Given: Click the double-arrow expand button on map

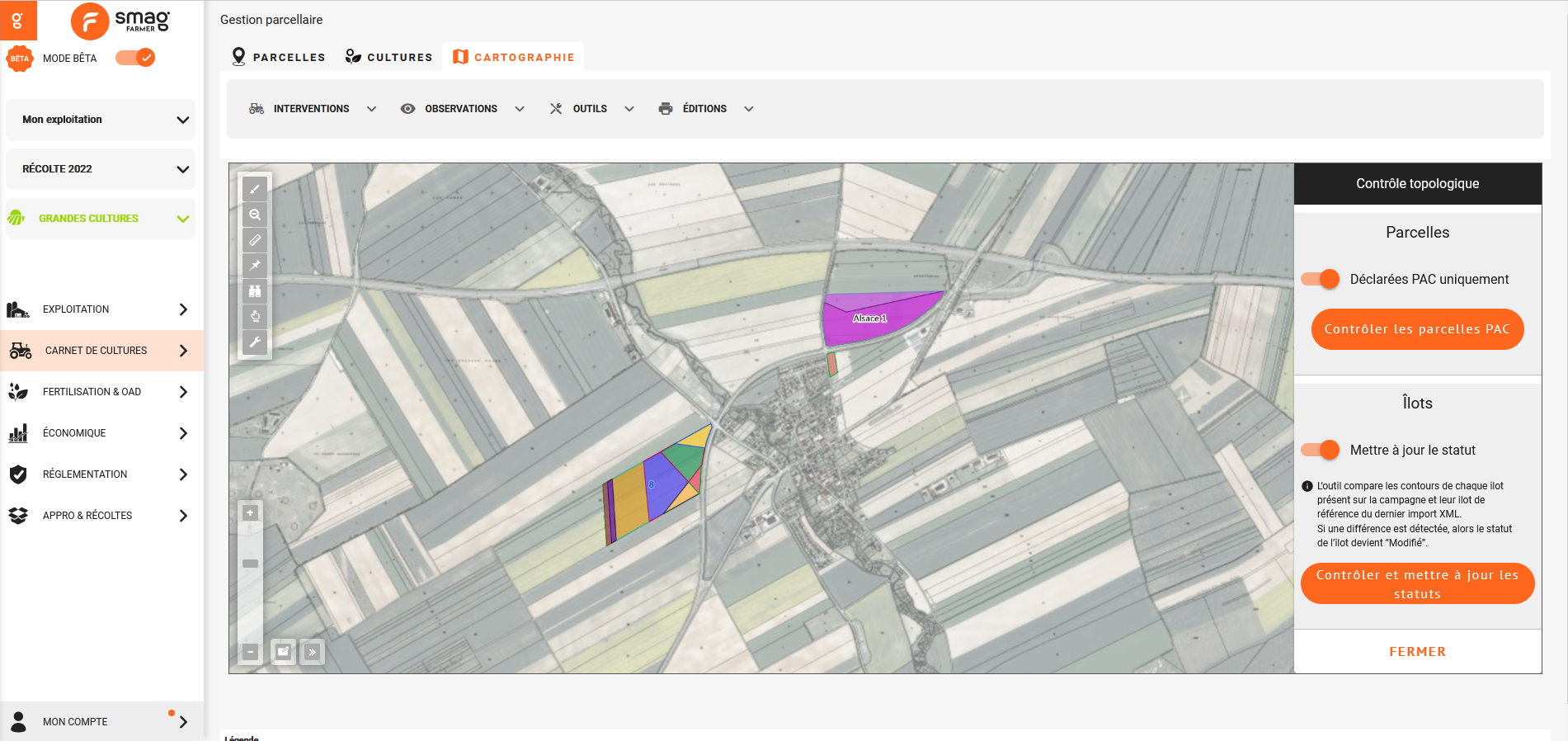Looking at the screenshot, I should click(312, 652).
